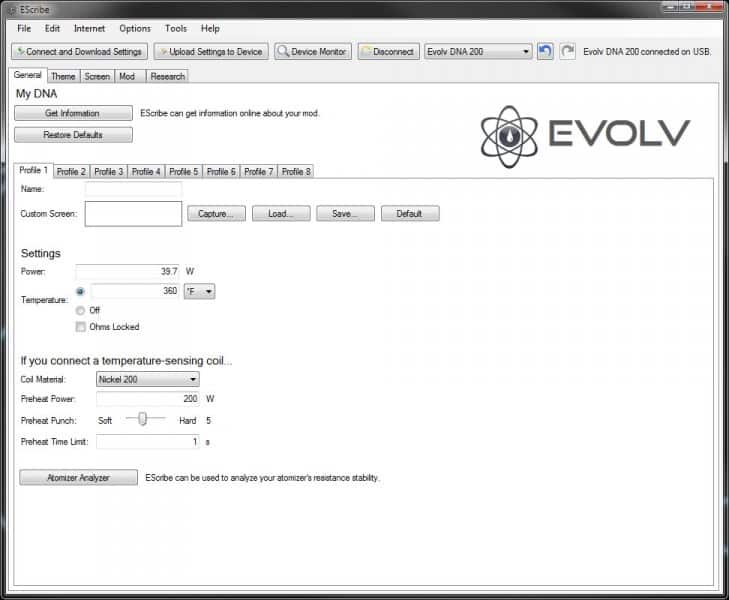Open the Help menu
The width and height of the screenshot is (729, 600).
coord(210,28)
